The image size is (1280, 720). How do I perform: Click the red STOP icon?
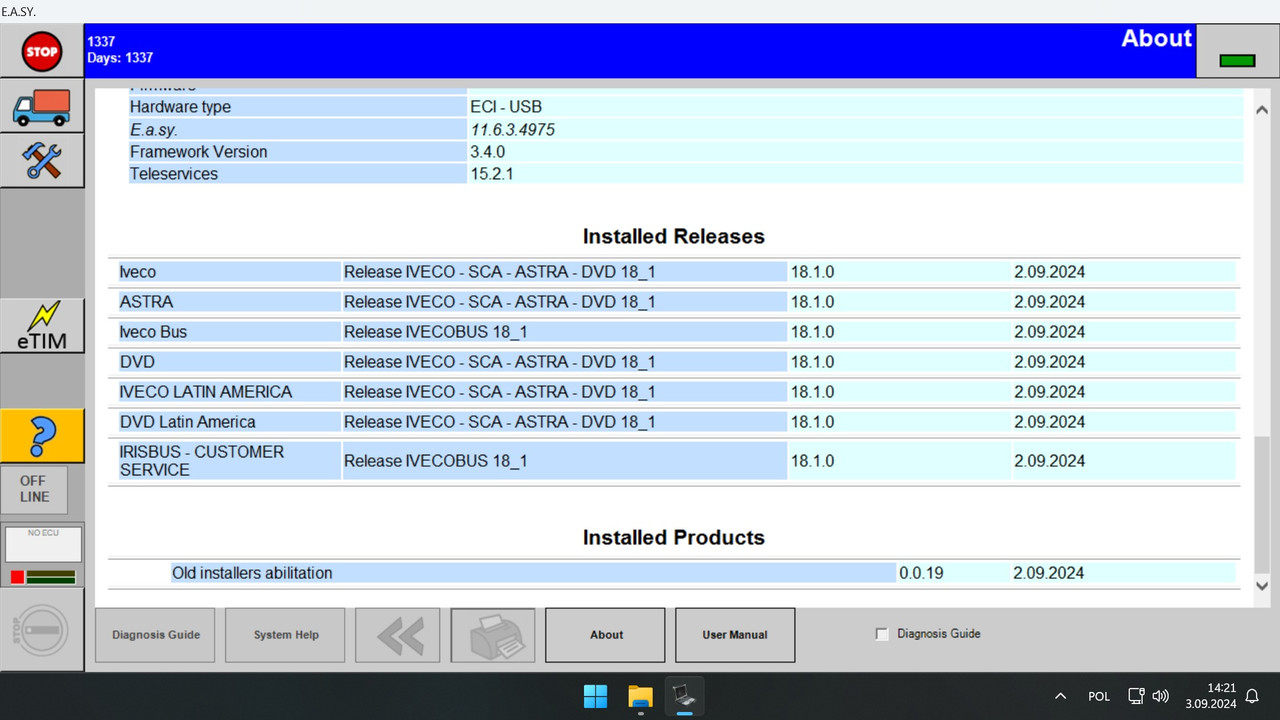42,51
